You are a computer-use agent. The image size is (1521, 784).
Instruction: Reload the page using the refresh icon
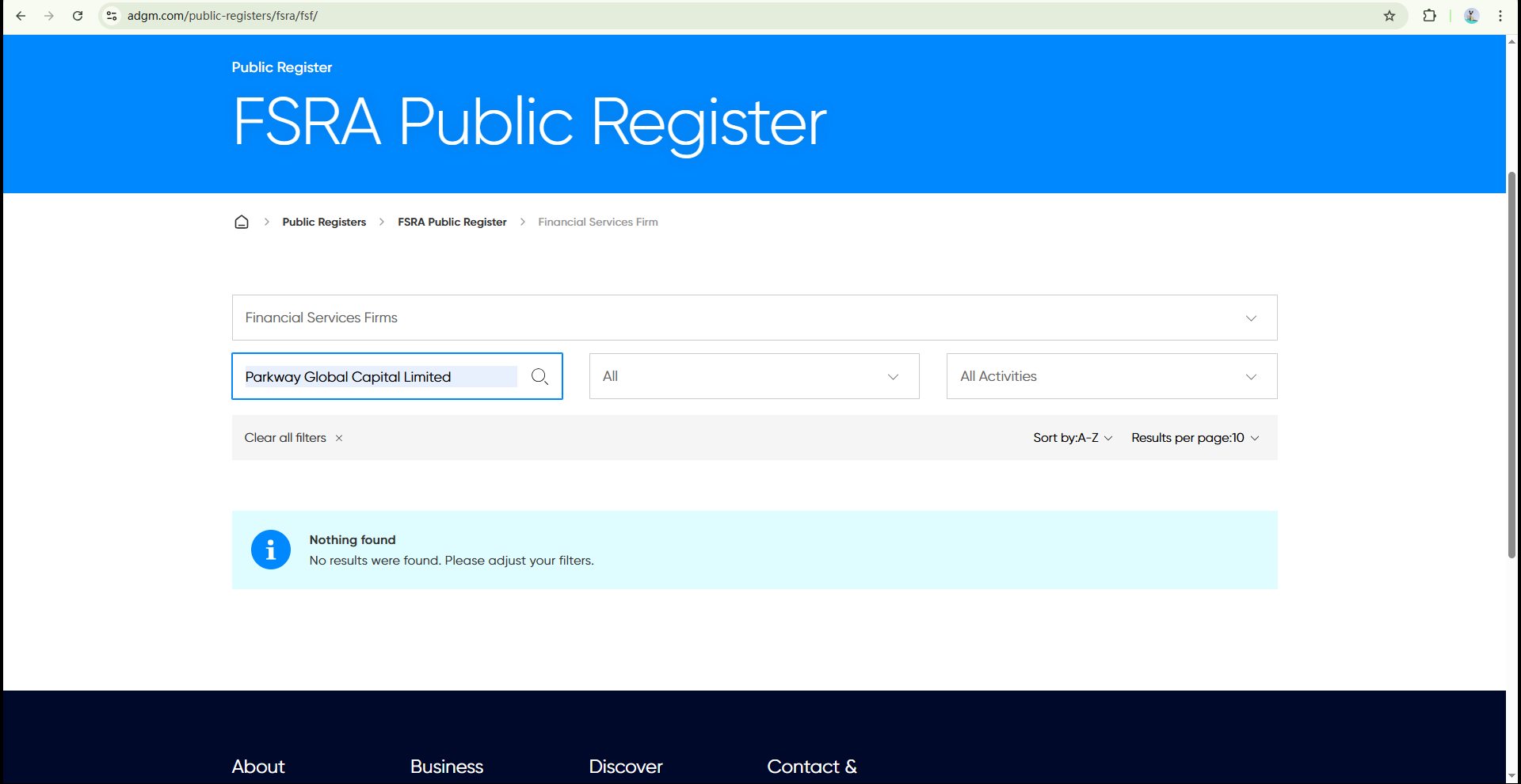tap(78, 16)
